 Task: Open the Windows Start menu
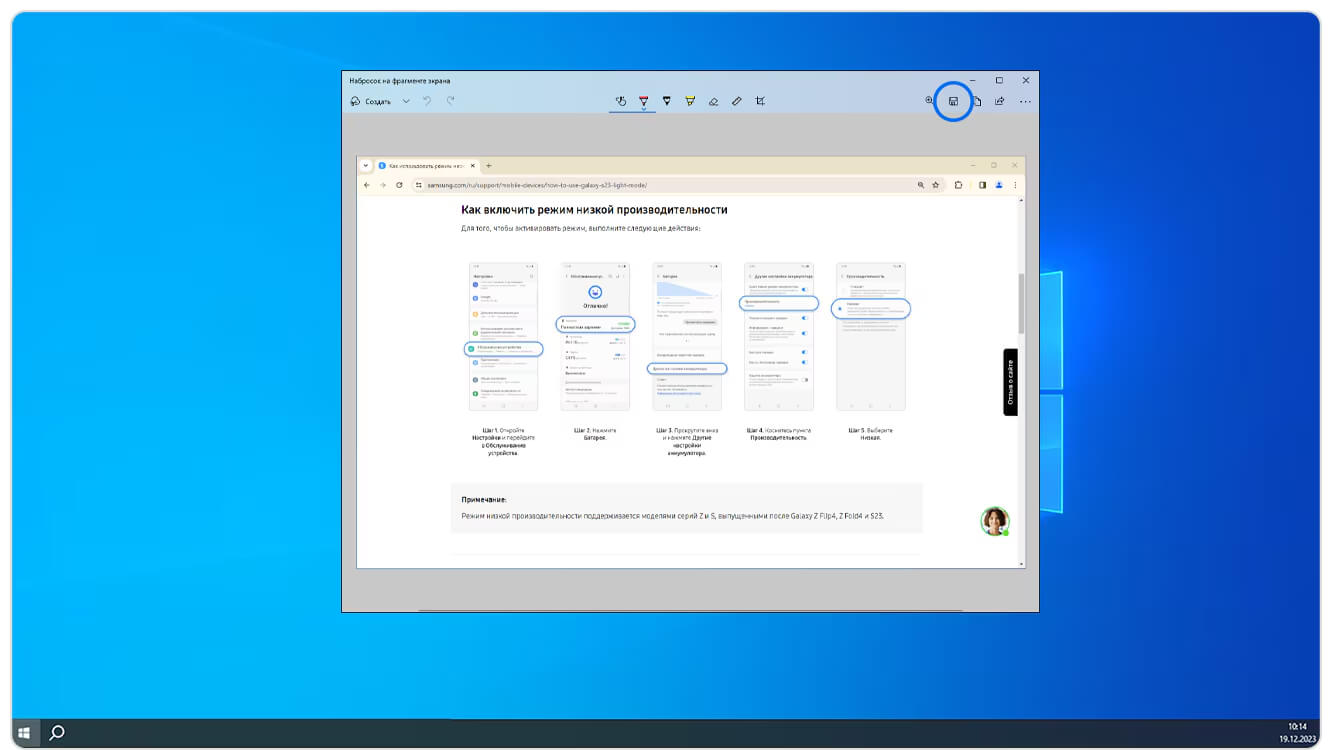pyautogui.click(x=24, y=733)
